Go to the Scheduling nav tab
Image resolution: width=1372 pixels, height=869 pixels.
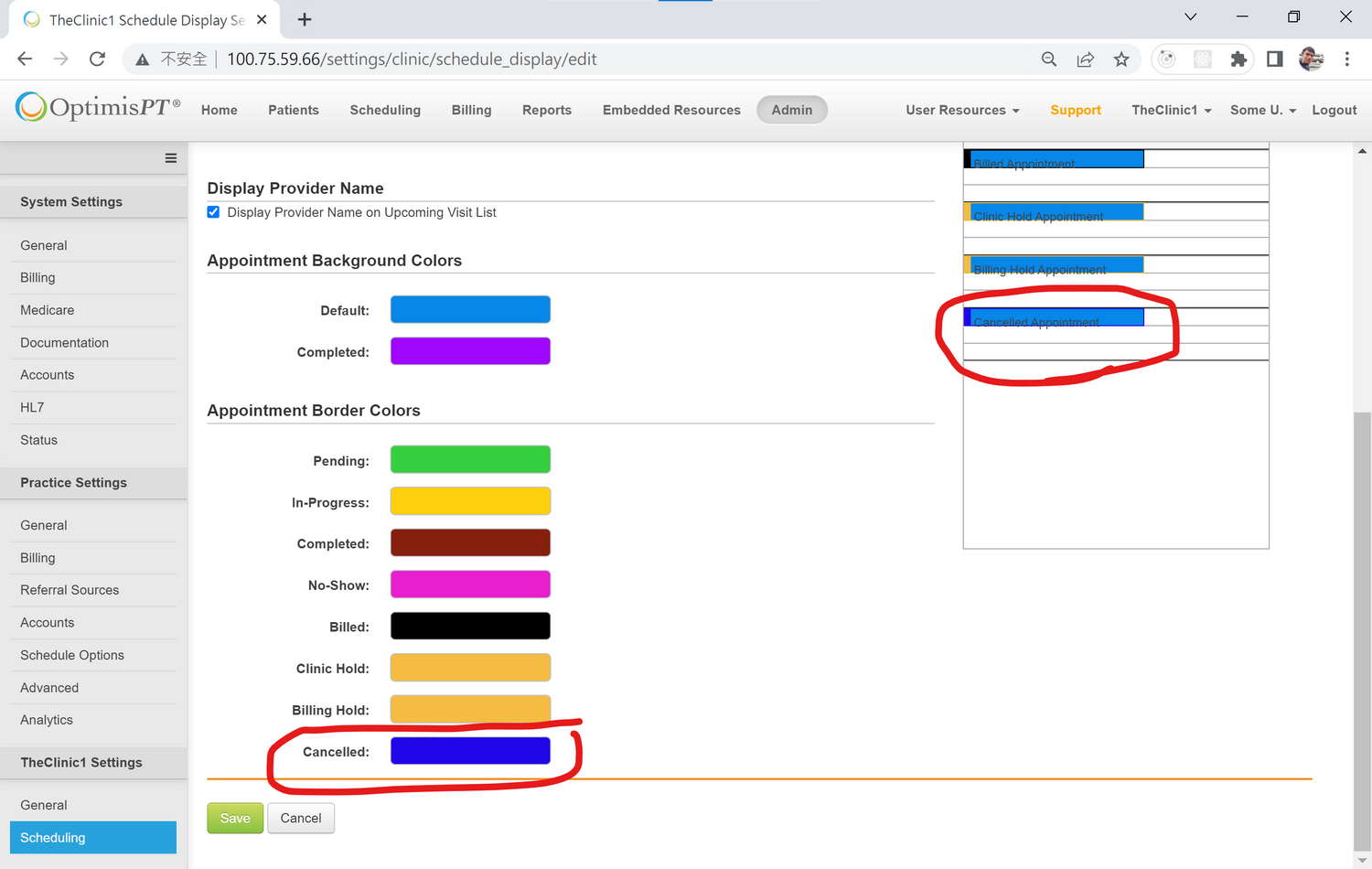pyautogui.click(x=385, y=110)
